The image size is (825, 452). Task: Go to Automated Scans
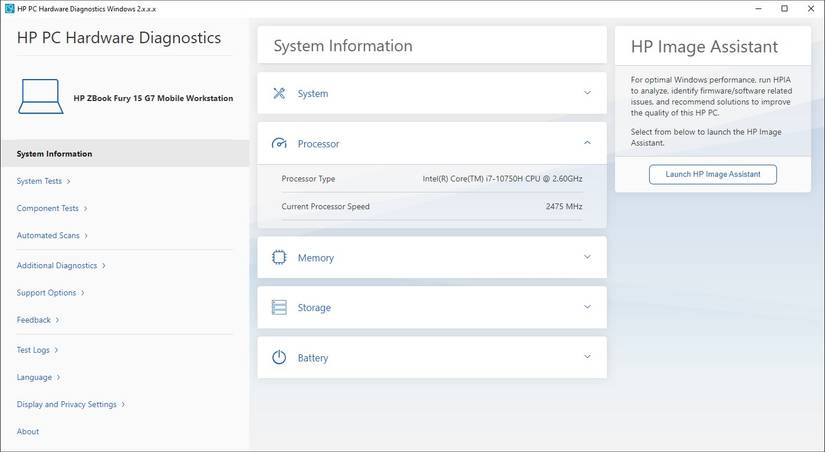click(52, 235)
